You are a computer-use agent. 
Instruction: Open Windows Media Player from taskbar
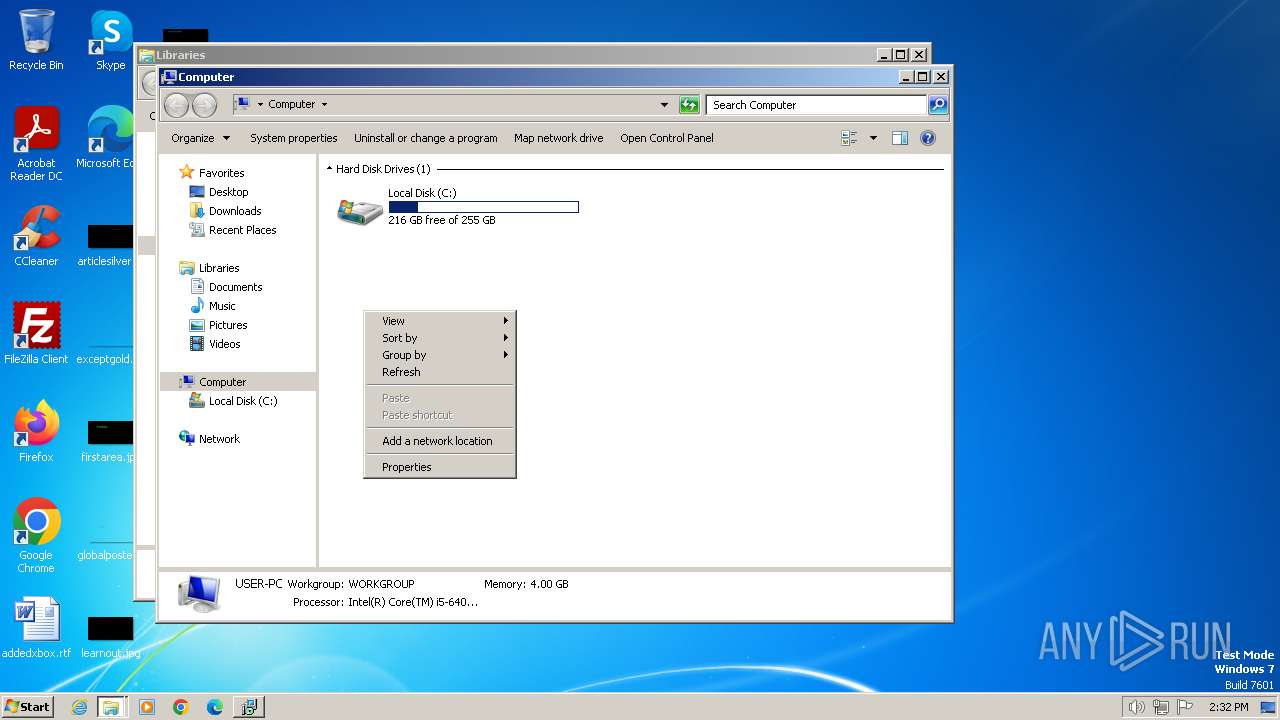(x=147, y=707)
